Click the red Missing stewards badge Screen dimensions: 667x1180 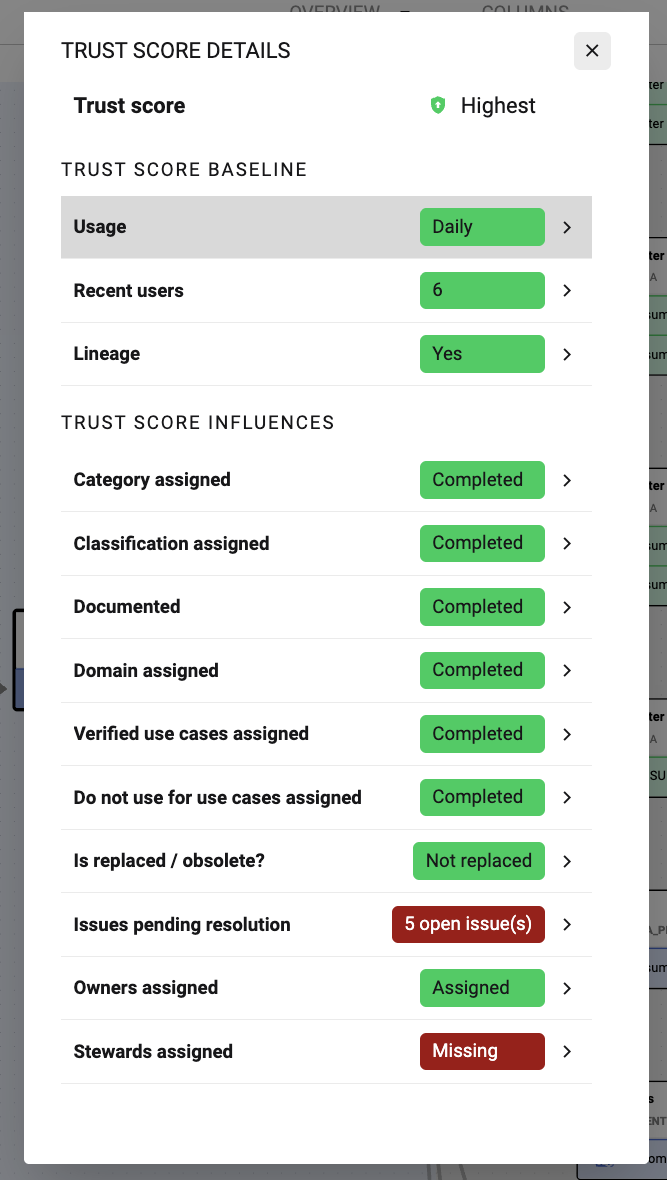pyautogui.click(x=482, y=1051)
